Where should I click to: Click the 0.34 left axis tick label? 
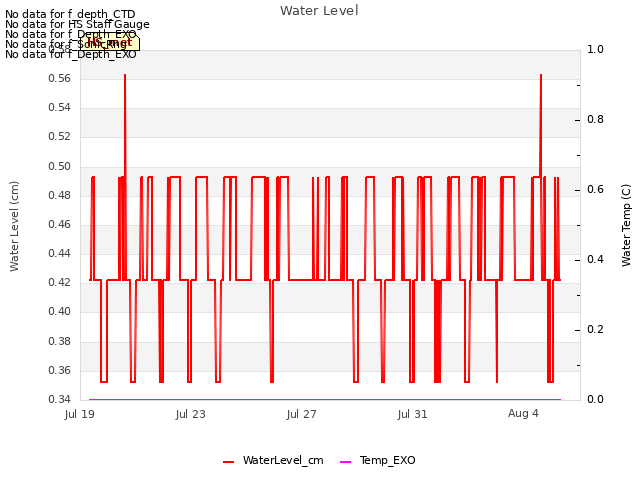pos(60,399)
